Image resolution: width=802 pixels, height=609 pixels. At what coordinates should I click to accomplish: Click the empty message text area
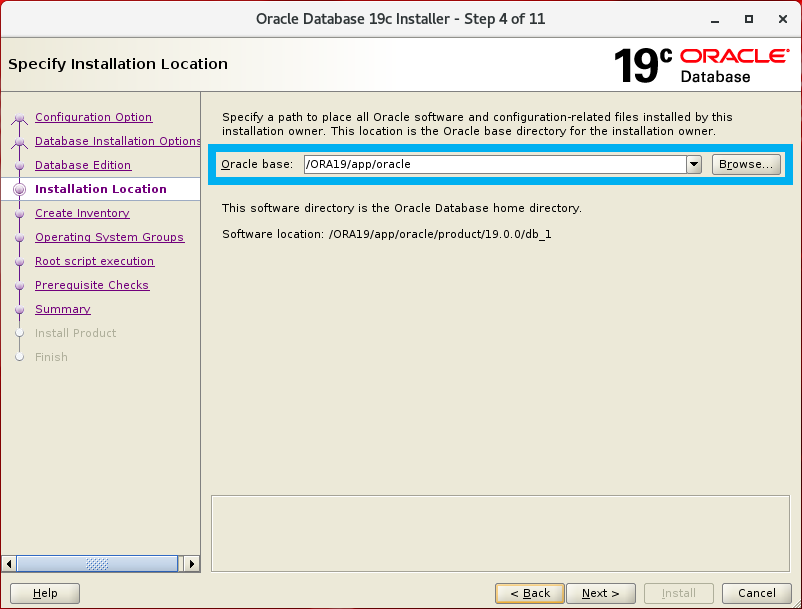[500, 533]
